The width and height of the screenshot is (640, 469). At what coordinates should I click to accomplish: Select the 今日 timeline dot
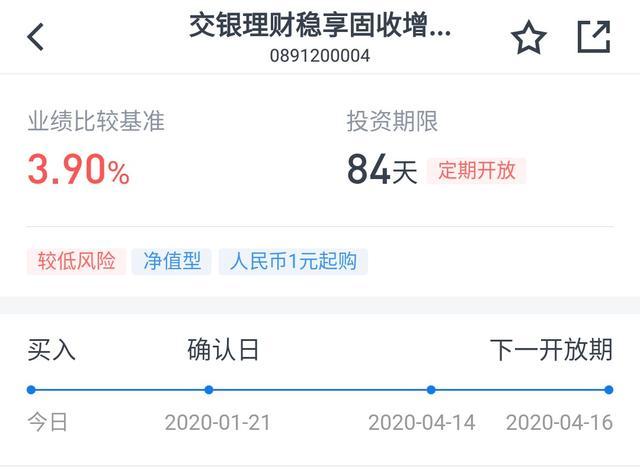(x=31, y=390)
